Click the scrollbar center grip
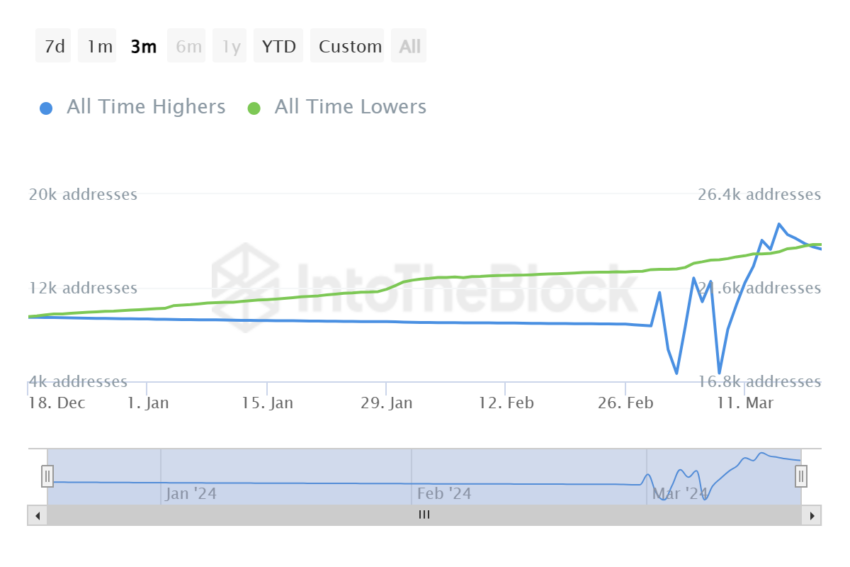The height and width of the screenshot is (567, 850). click(x=424, y=515)
